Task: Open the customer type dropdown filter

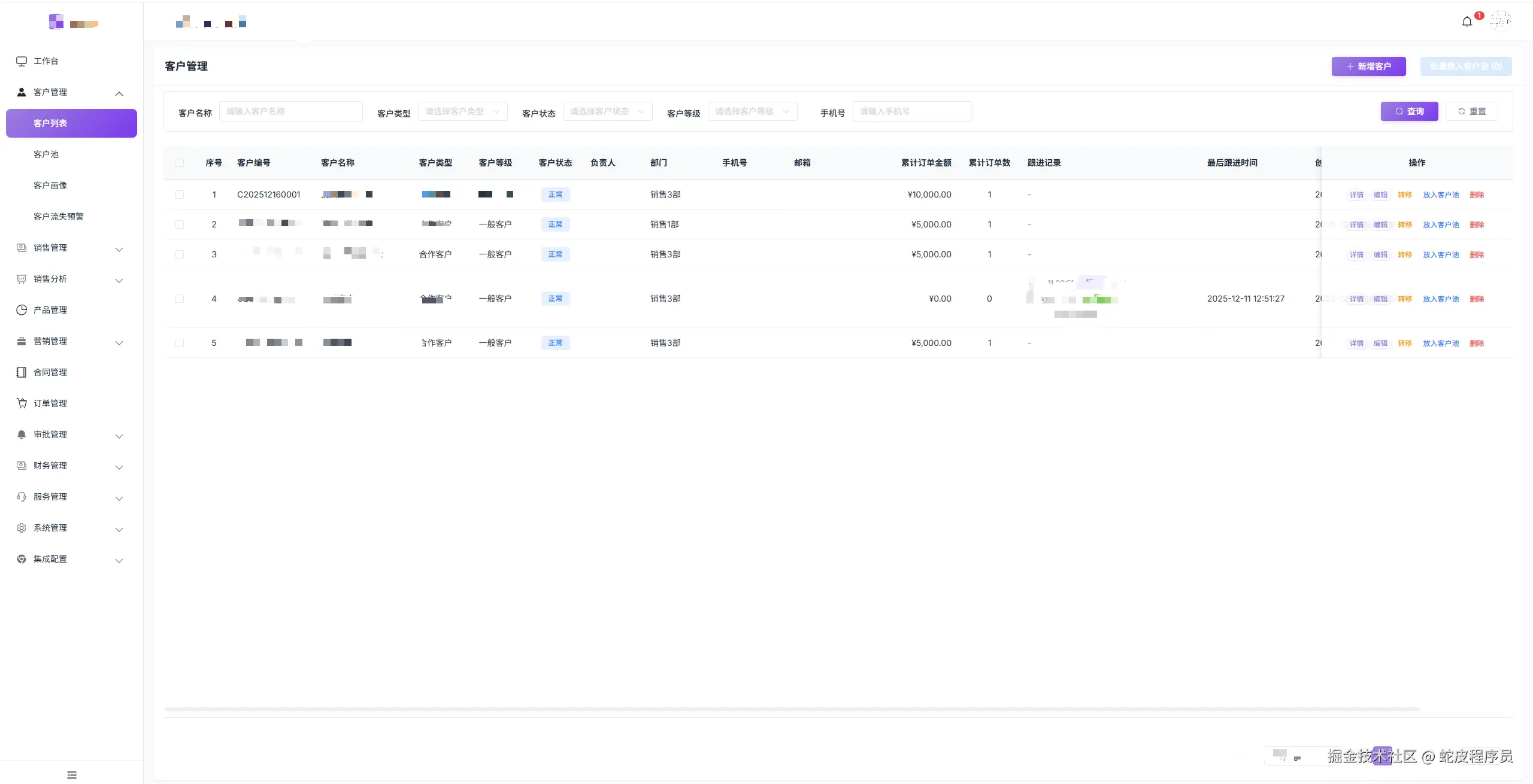Action: pos(462,111)
